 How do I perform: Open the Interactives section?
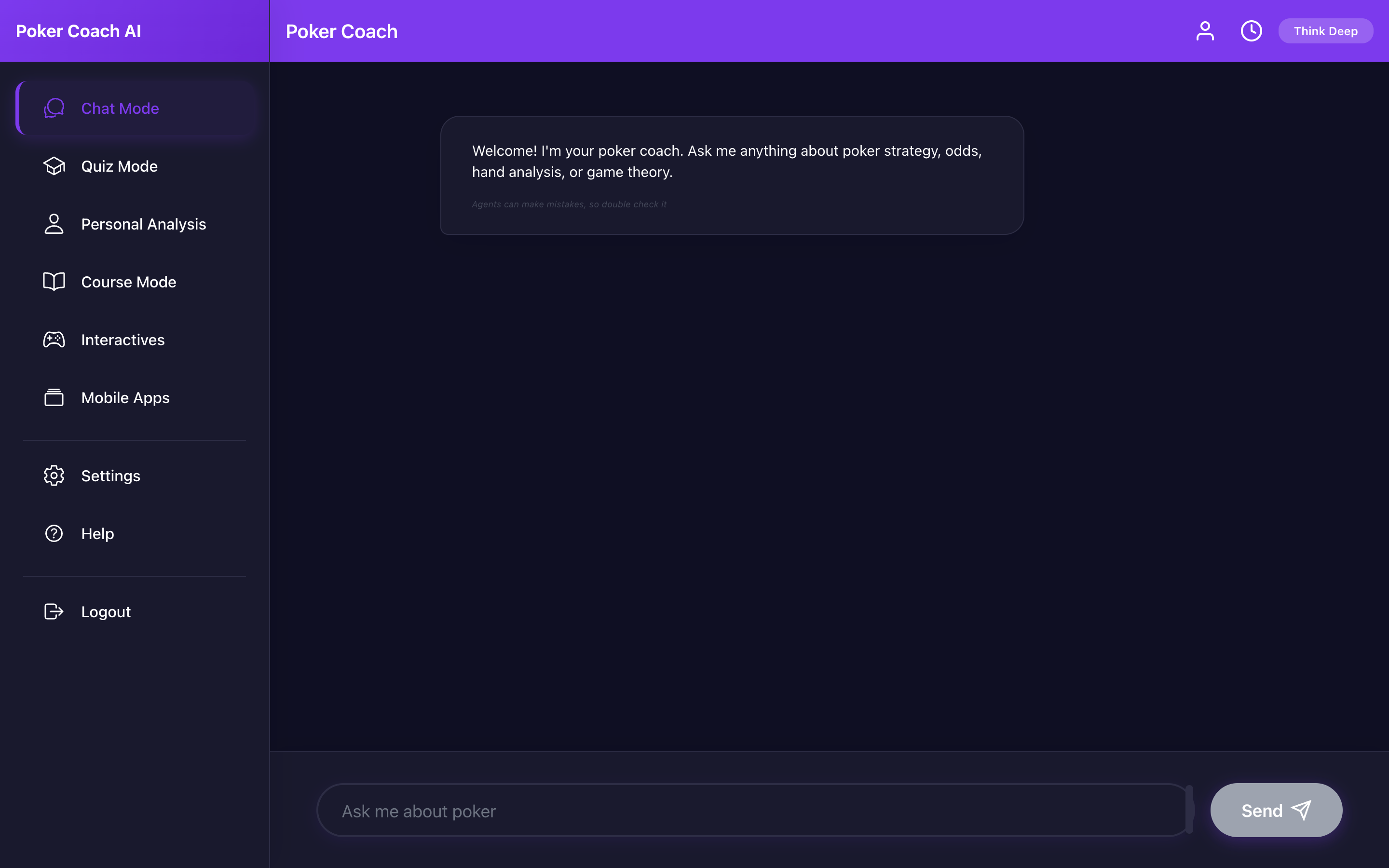coord(122,339)
